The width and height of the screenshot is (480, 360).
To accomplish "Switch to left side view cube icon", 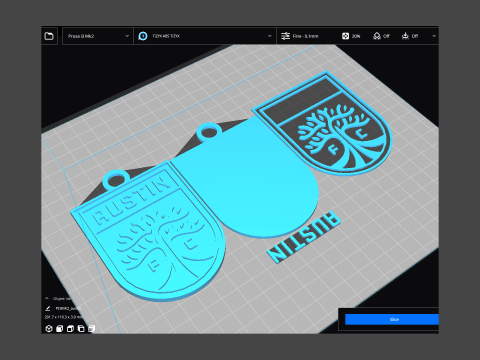I will [x=81, y=329].
